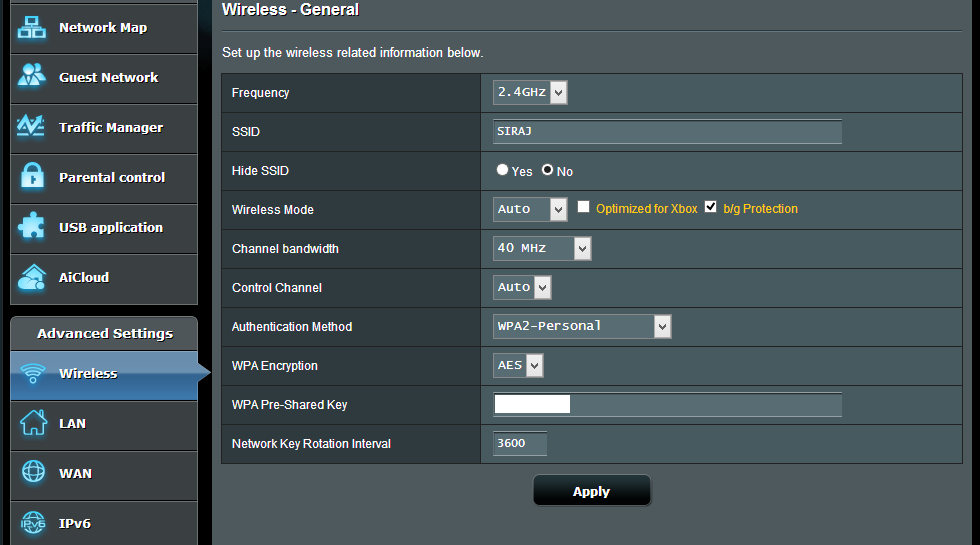
Task: Choose No for Hide SSID
Action: [x=548, y=169]
